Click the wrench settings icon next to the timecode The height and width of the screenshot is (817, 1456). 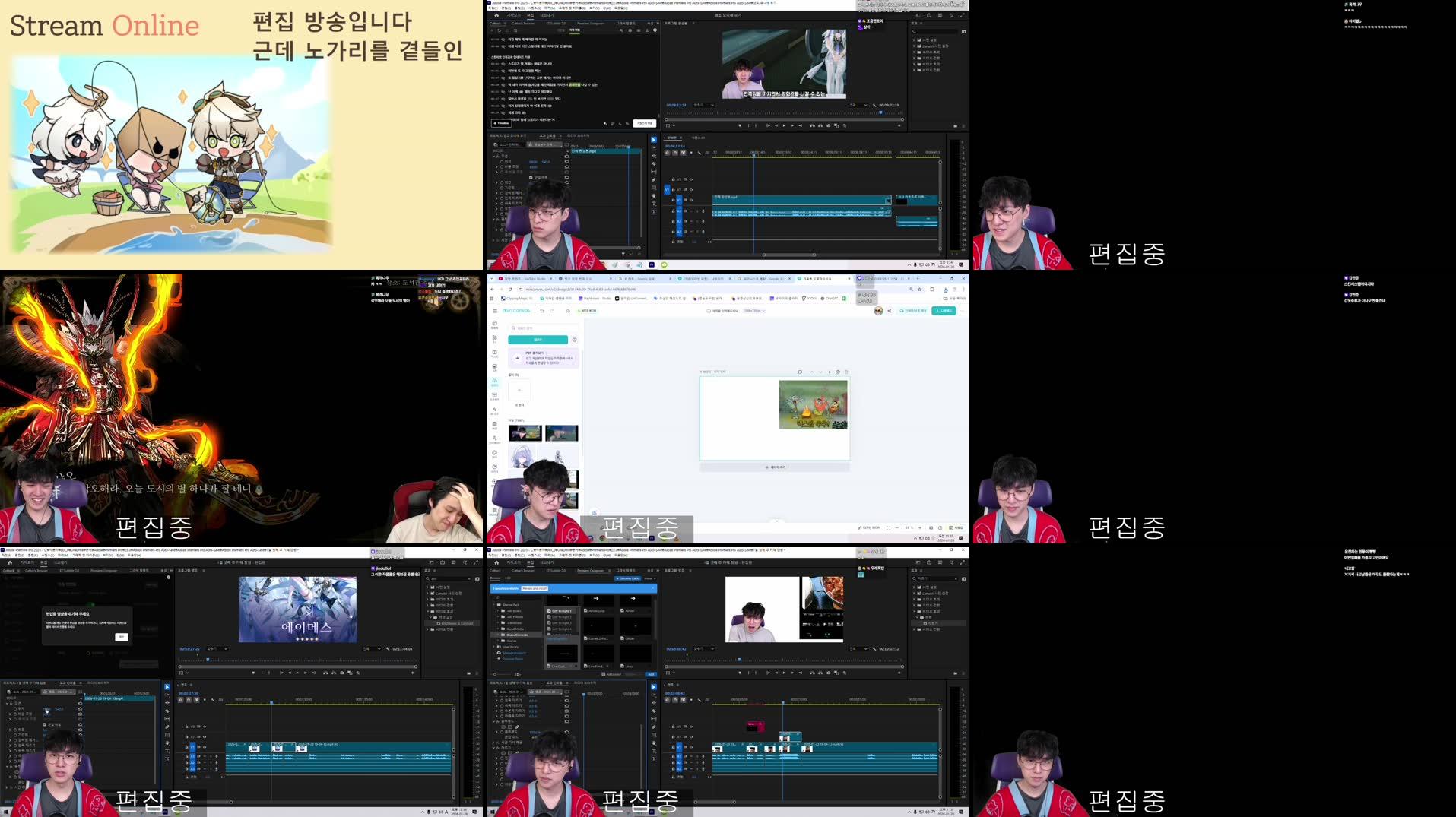coord(699,152)
